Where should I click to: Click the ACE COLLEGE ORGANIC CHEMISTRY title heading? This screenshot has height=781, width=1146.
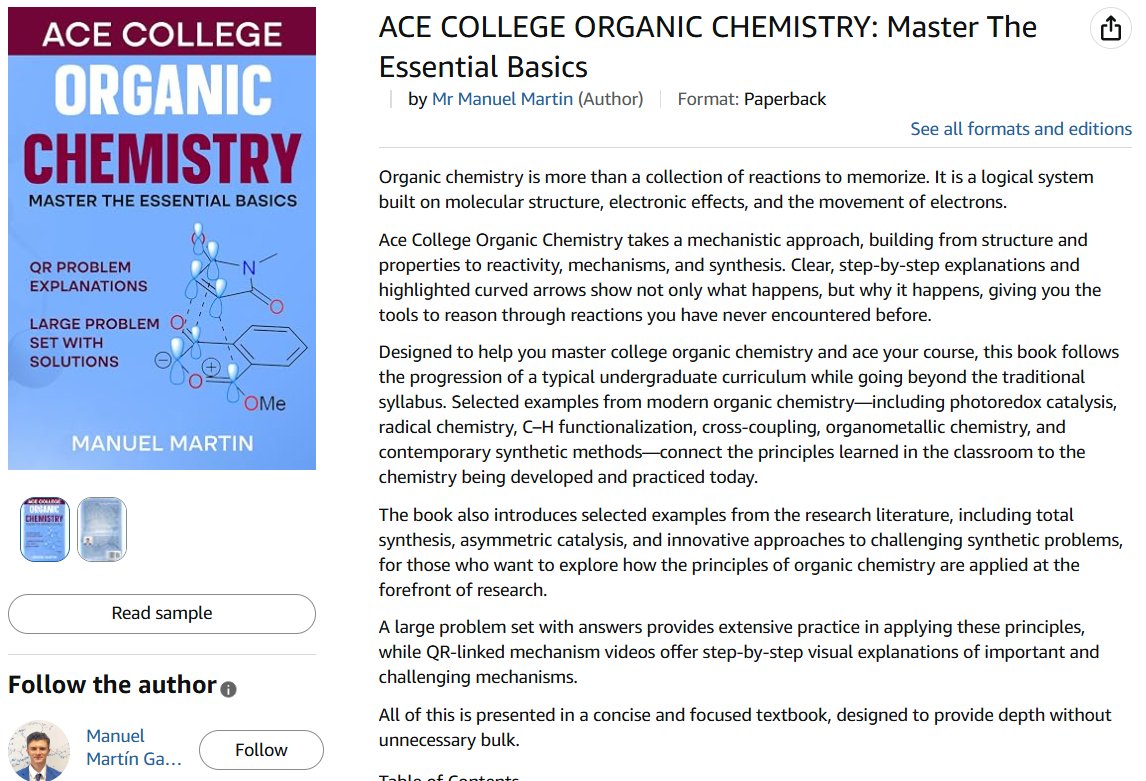707,47
